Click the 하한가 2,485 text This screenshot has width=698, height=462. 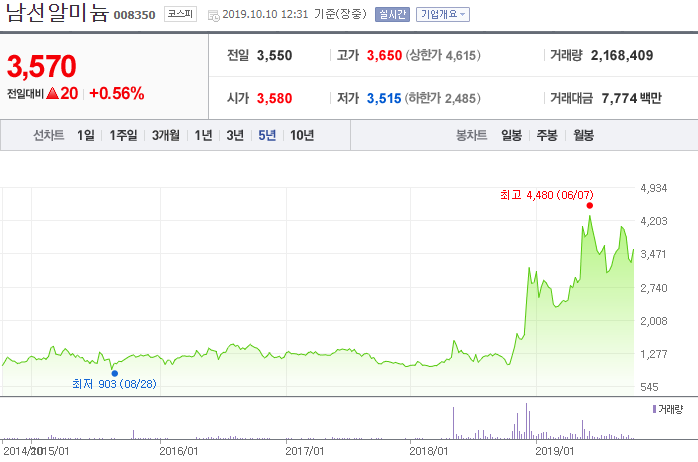coord(442,98)
